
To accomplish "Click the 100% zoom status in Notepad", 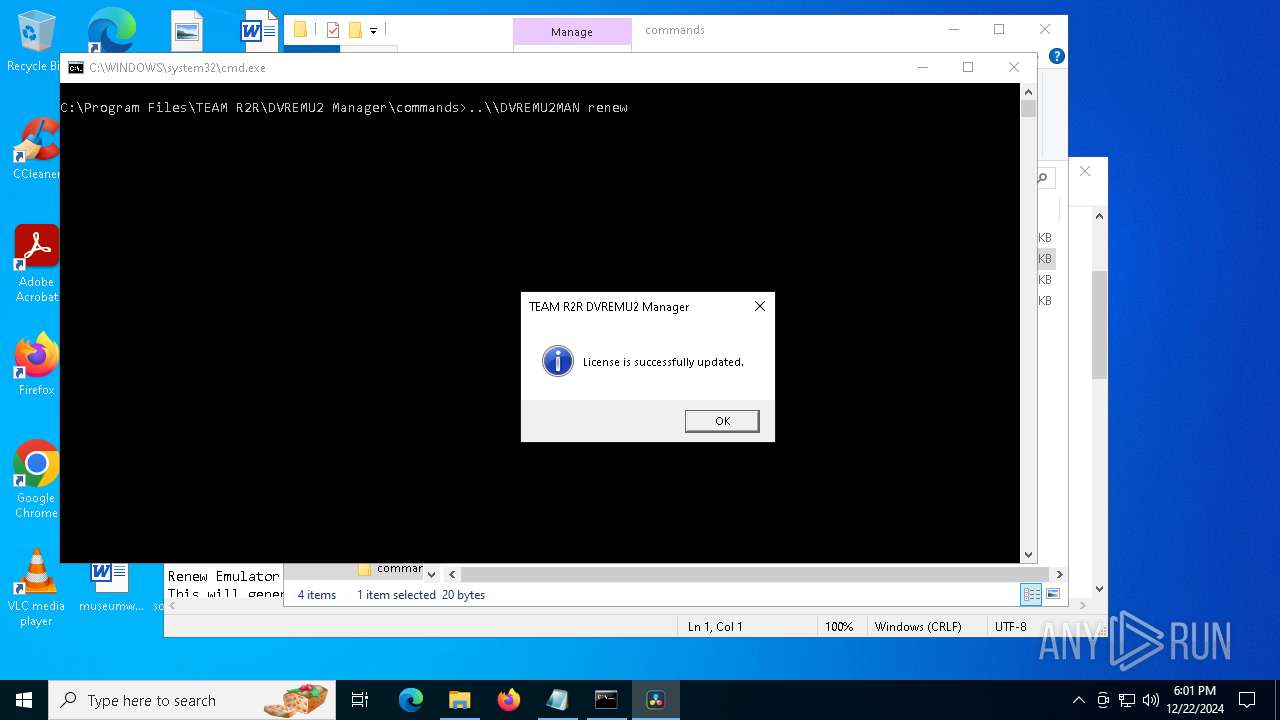I will tap(839, 627).
